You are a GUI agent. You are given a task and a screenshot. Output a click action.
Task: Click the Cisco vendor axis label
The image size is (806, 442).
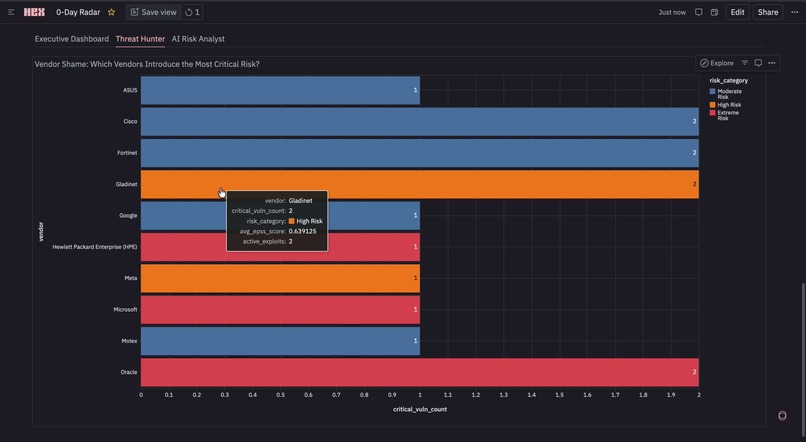130,121
